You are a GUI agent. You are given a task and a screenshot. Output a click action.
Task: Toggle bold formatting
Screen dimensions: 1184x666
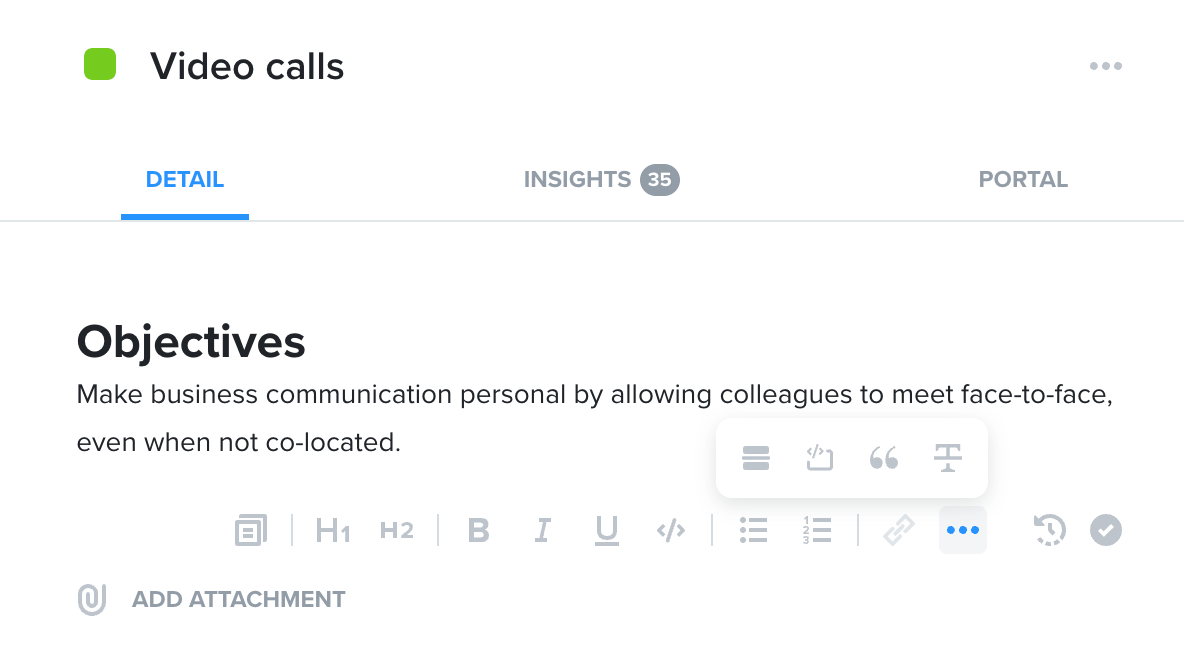point(478,530)
